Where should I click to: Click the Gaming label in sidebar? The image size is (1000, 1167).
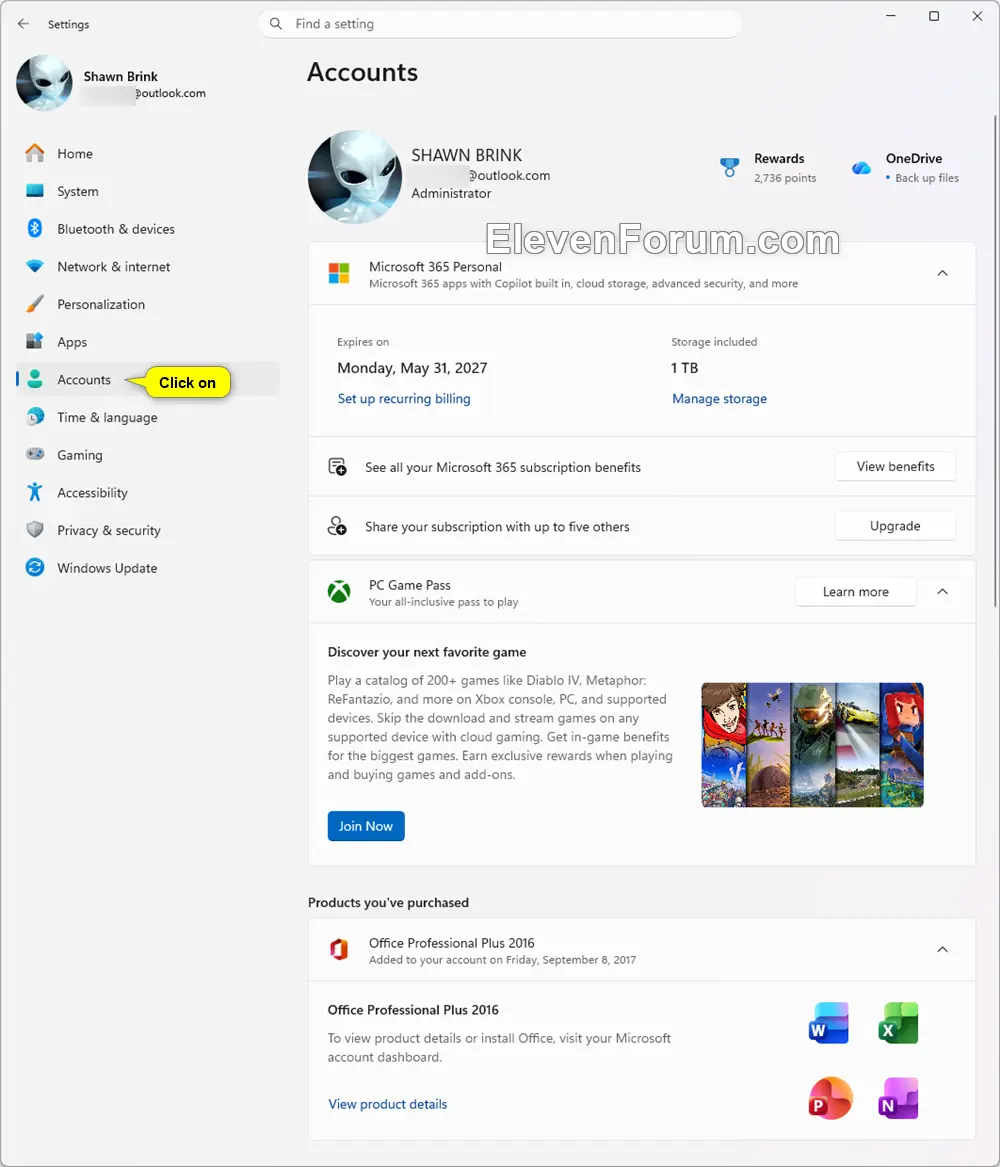coord(80,455)
